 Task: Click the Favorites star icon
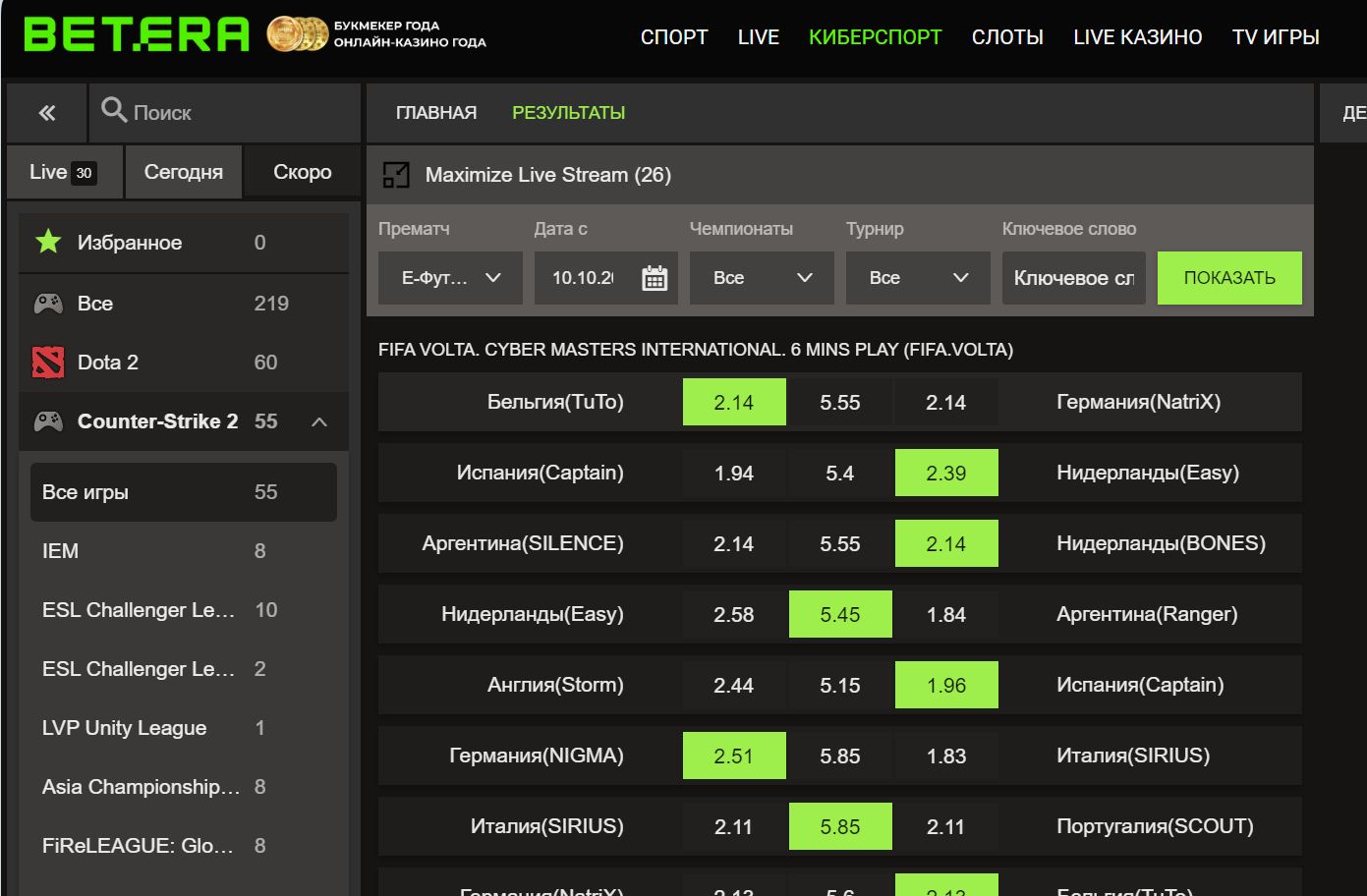[x=48, y=242]
